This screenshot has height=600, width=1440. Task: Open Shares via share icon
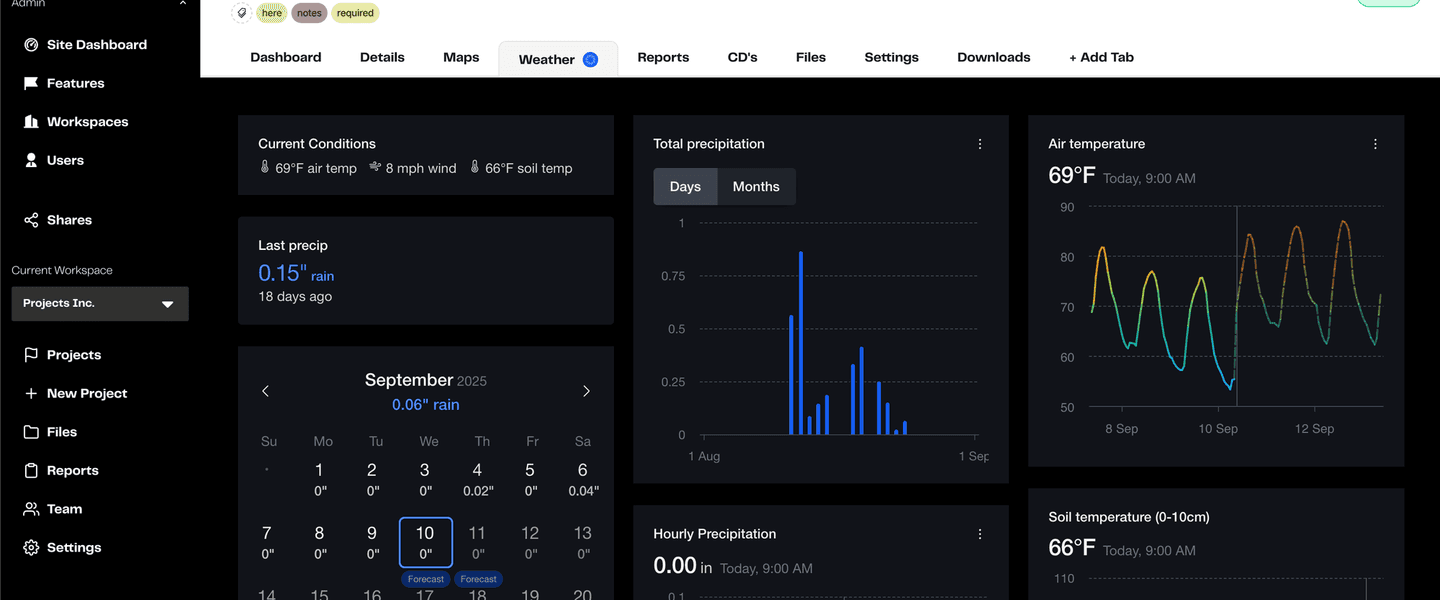(x=31, y=220)
